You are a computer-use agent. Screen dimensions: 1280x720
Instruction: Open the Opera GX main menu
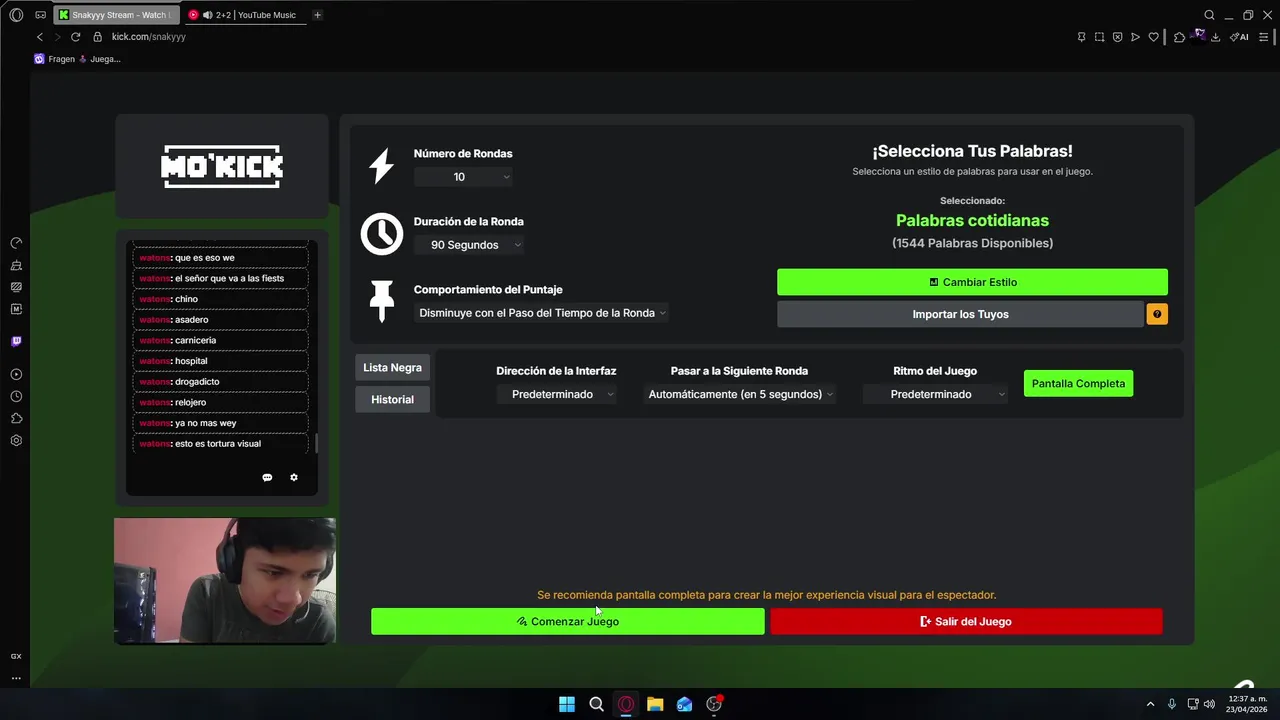point(16,15)
